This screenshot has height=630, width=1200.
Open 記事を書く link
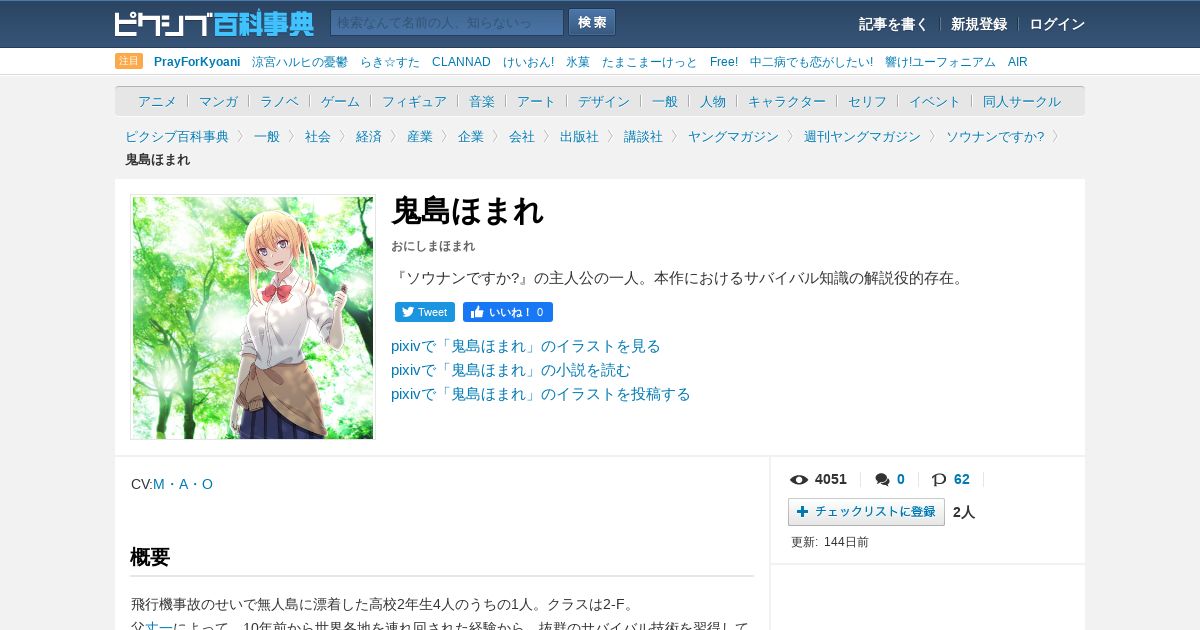pos(893,24)
